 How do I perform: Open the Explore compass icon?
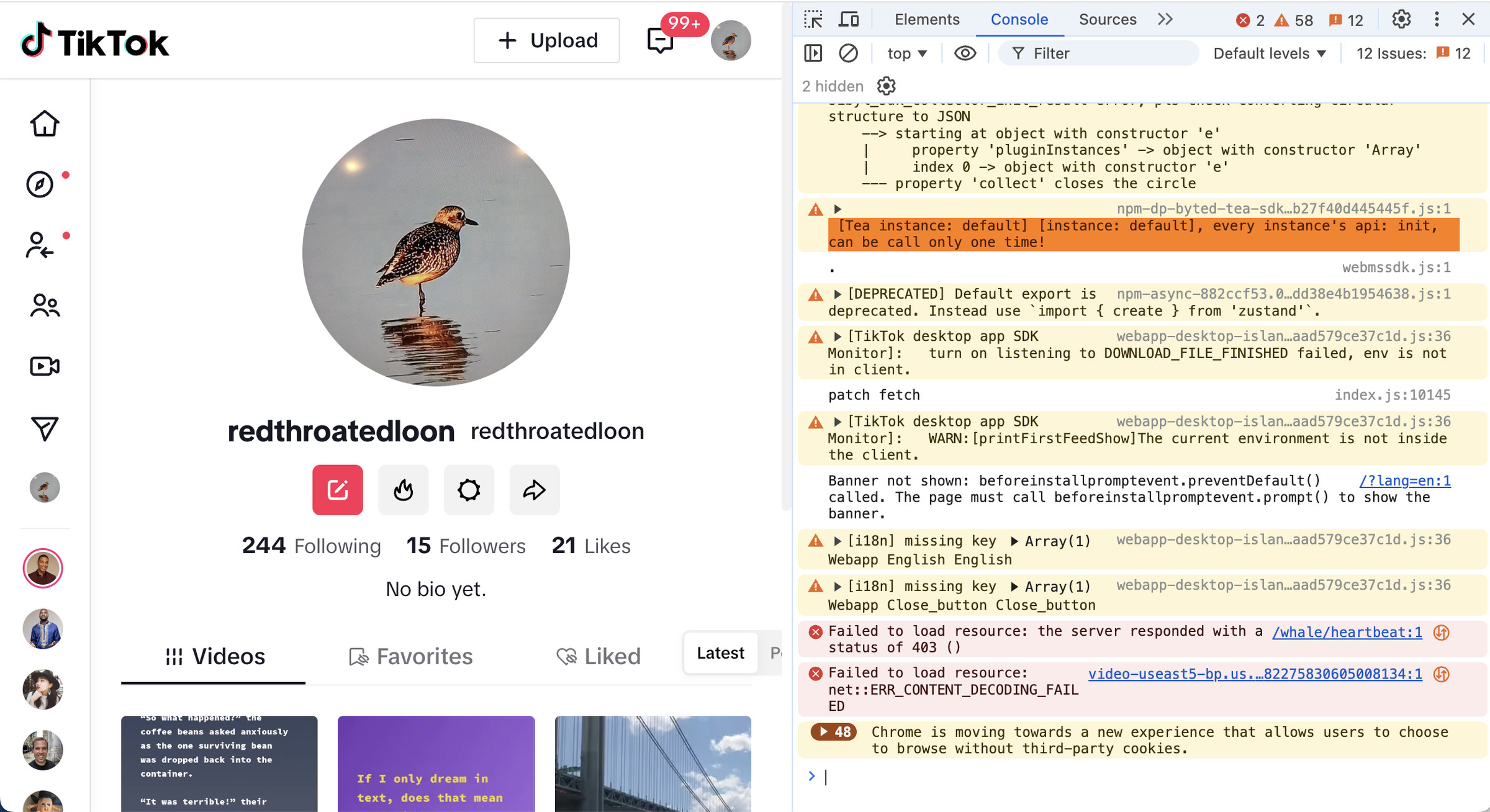pyautogui.click(x=40, y=184)
